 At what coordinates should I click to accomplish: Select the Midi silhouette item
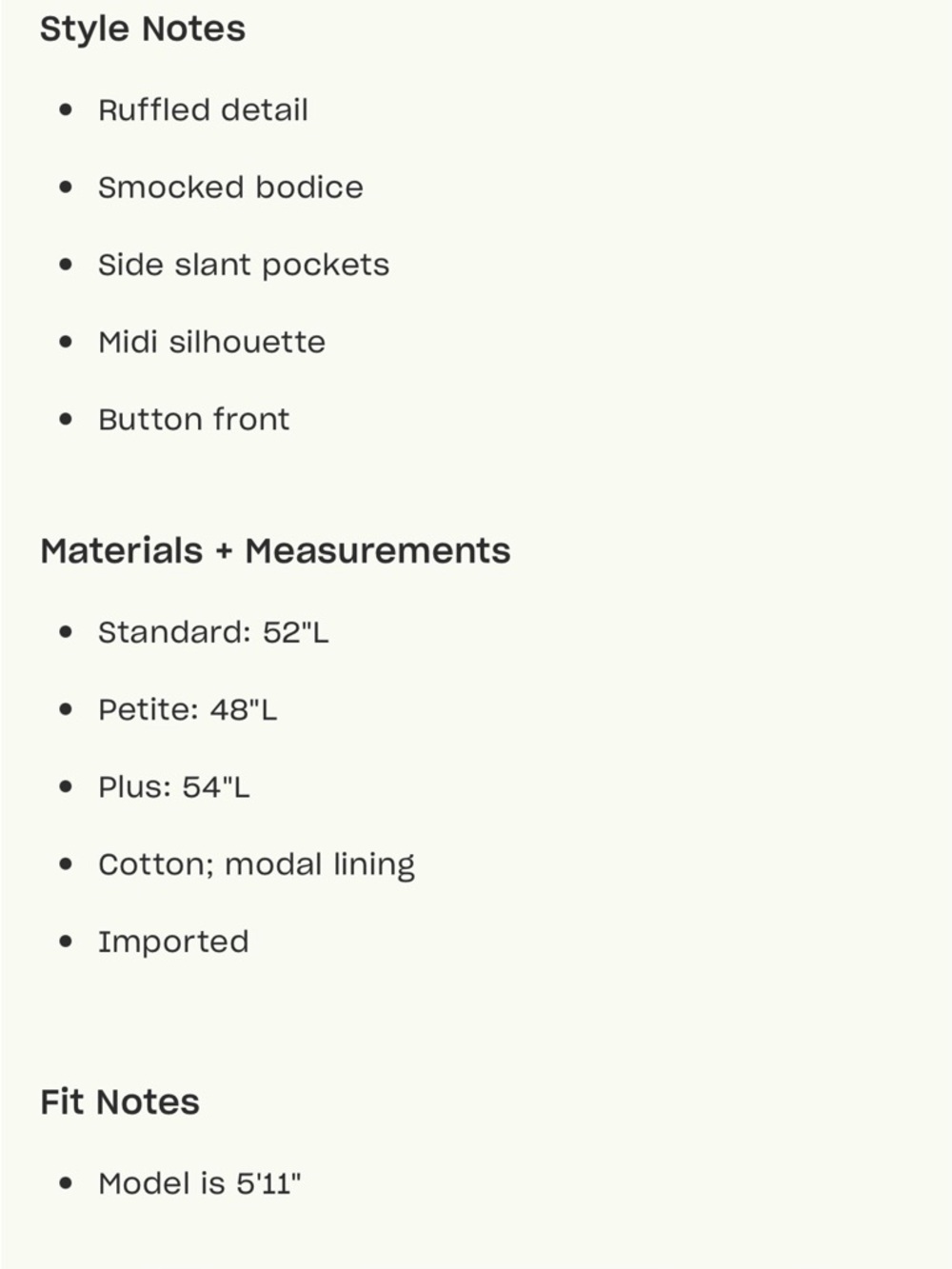(211, 342)
